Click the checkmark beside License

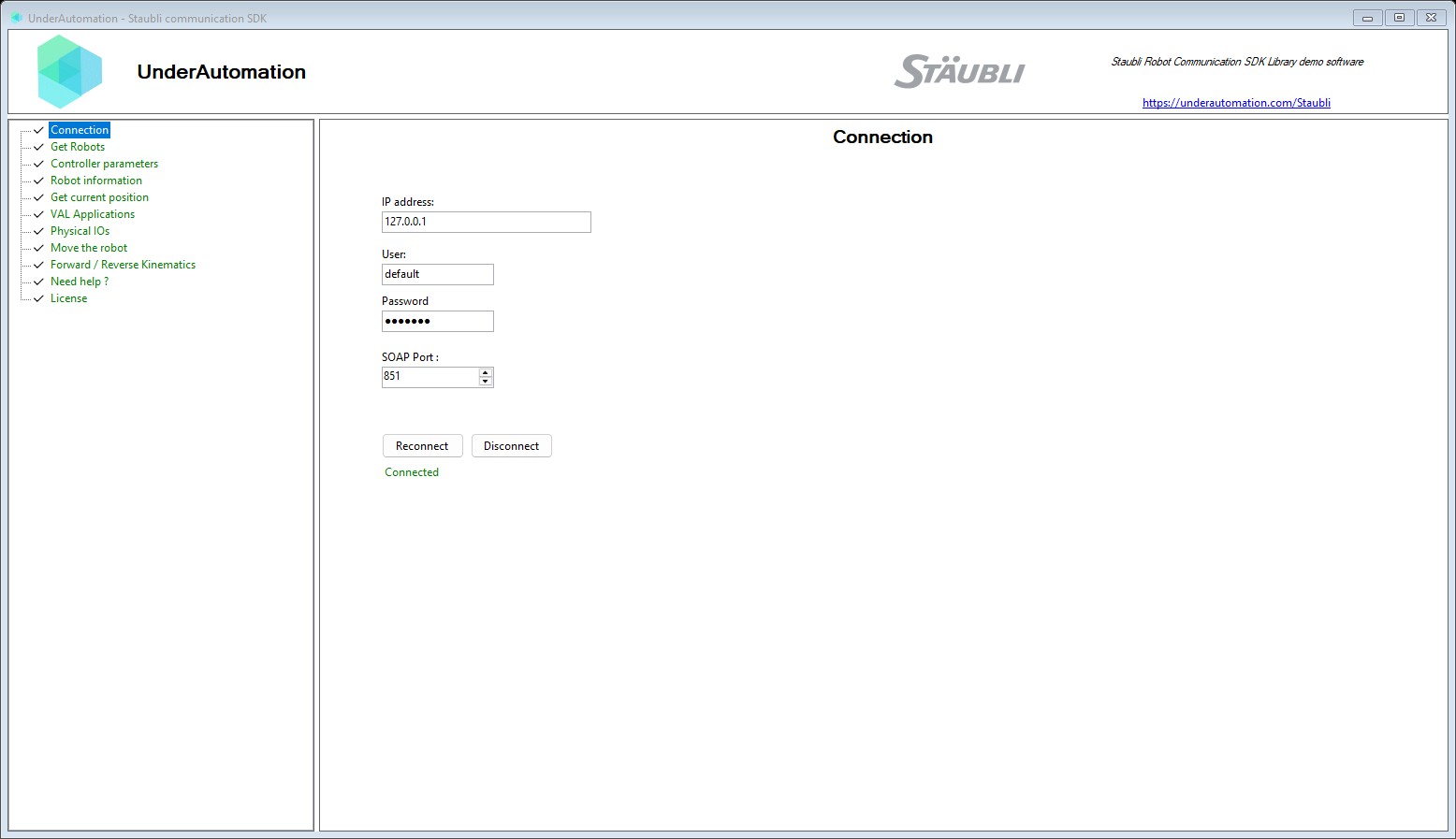click(x=37, y=298)
